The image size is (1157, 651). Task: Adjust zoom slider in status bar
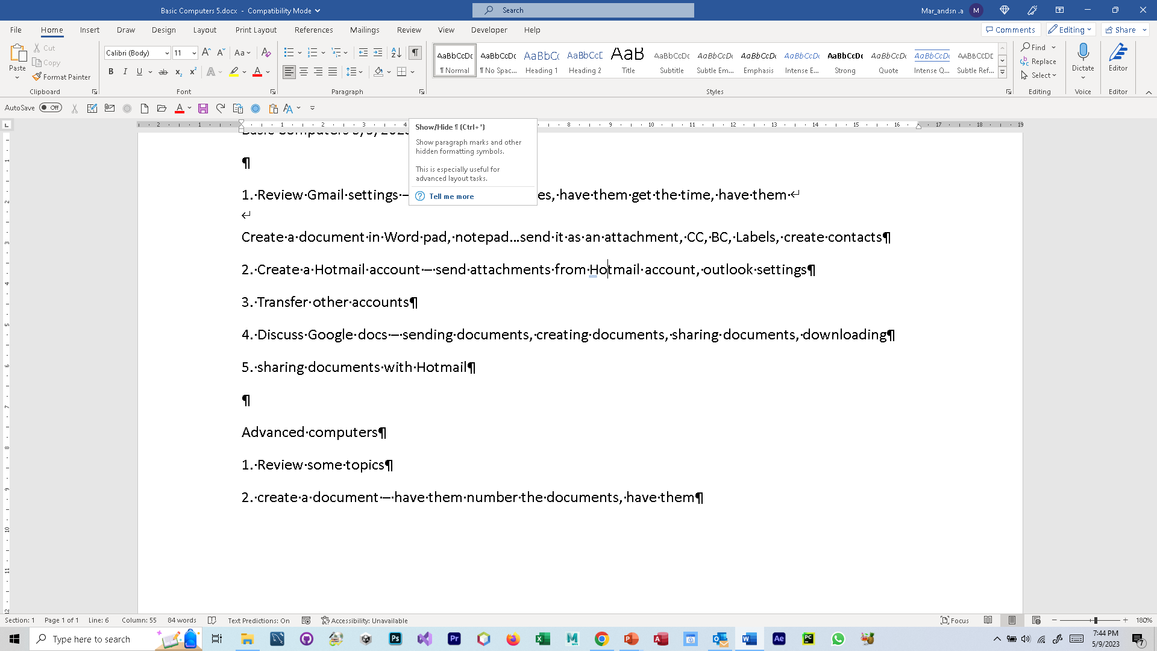[x=1095, y=620]
